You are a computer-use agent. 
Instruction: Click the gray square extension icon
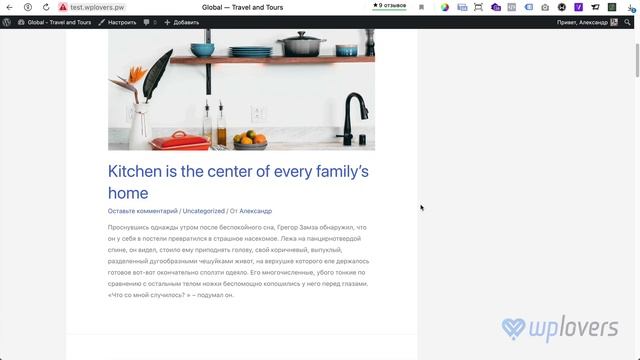[511, 7]
